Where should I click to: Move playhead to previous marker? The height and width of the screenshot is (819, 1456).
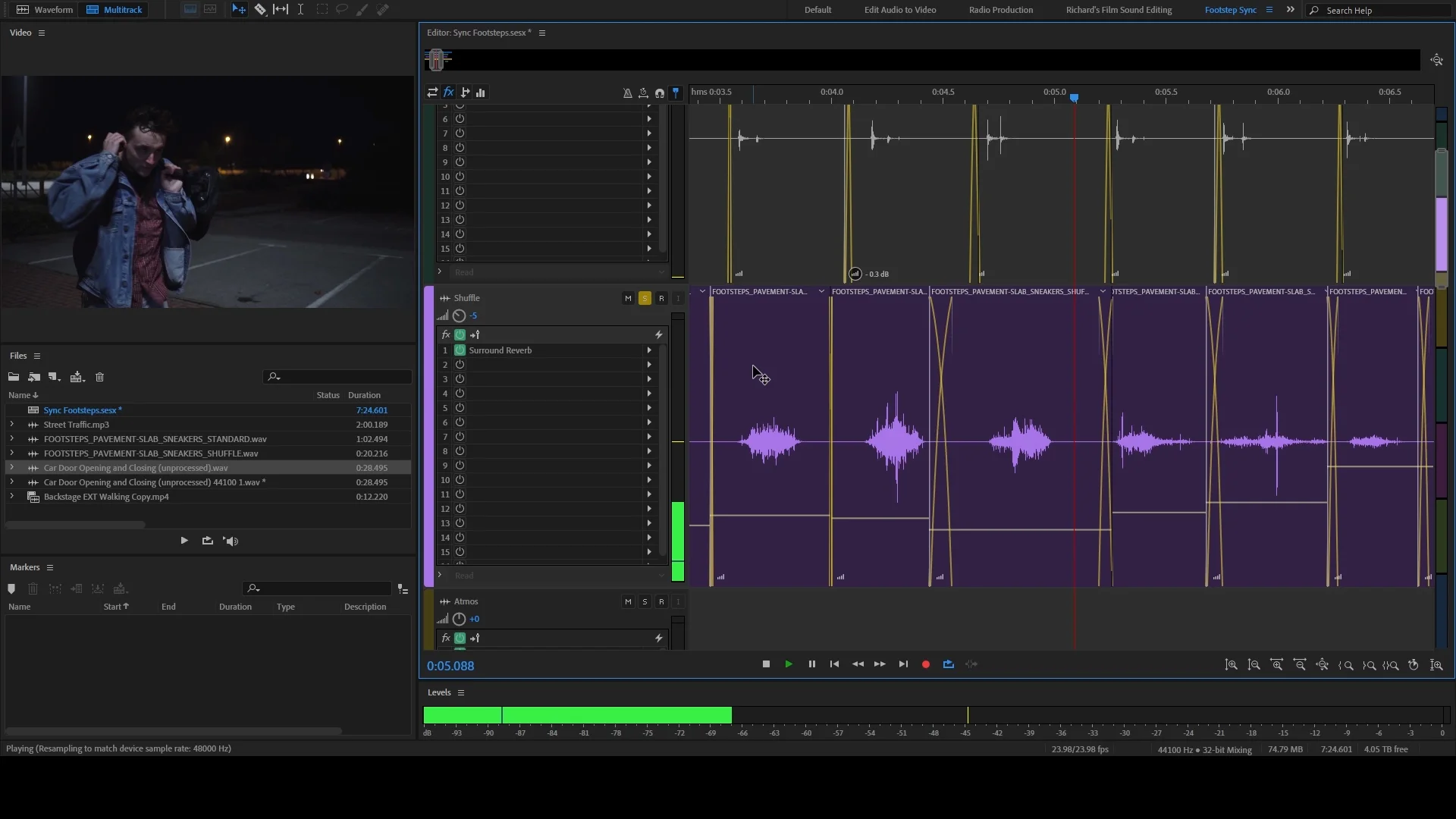[x=834, y=664]
